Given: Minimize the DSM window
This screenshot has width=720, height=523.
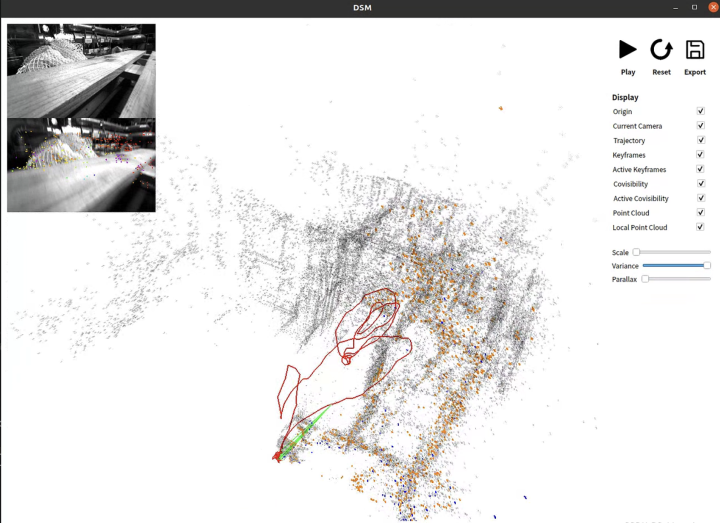Looking at the screenshot, I should coord(675,7).
